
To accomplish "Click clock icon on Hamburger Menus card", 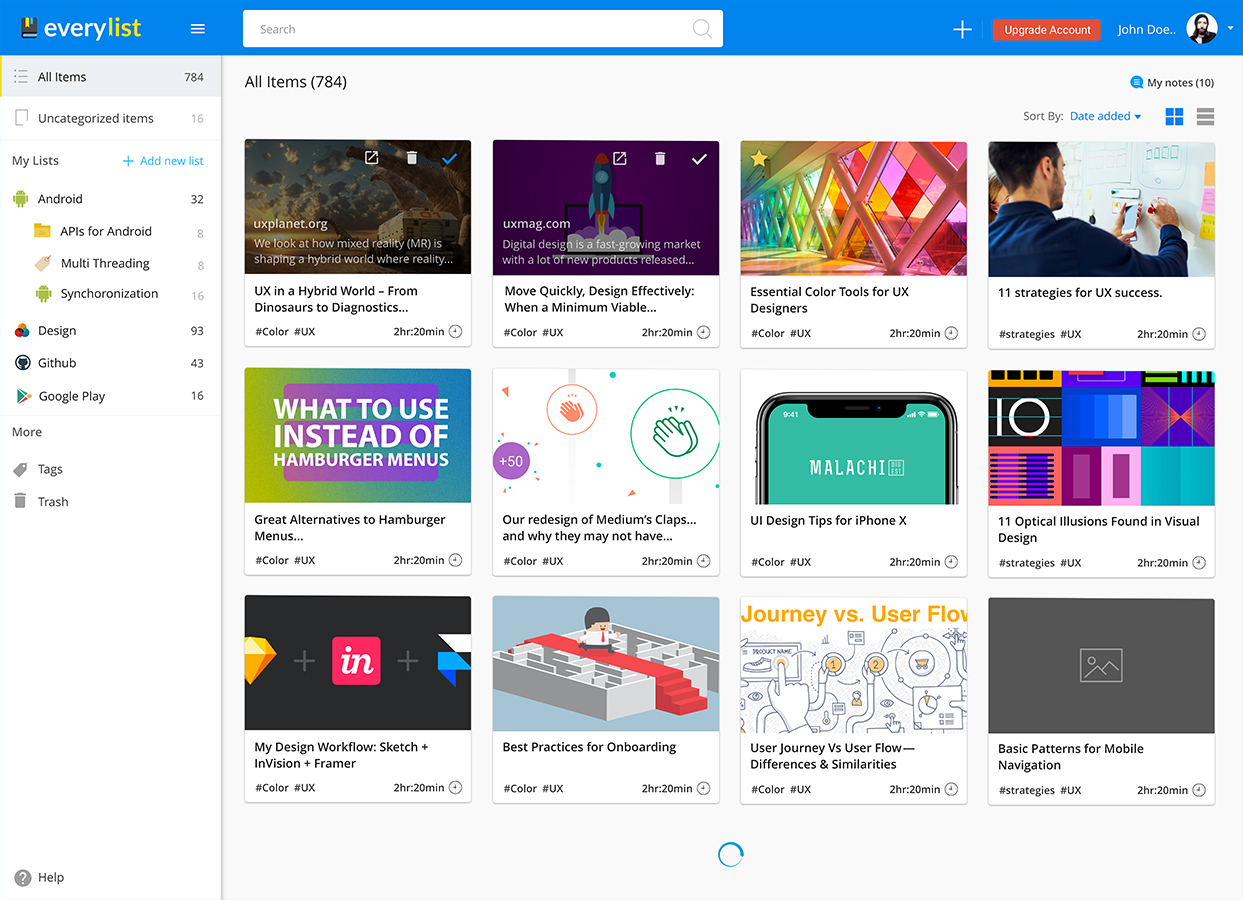I will click(x=455, y=560).
